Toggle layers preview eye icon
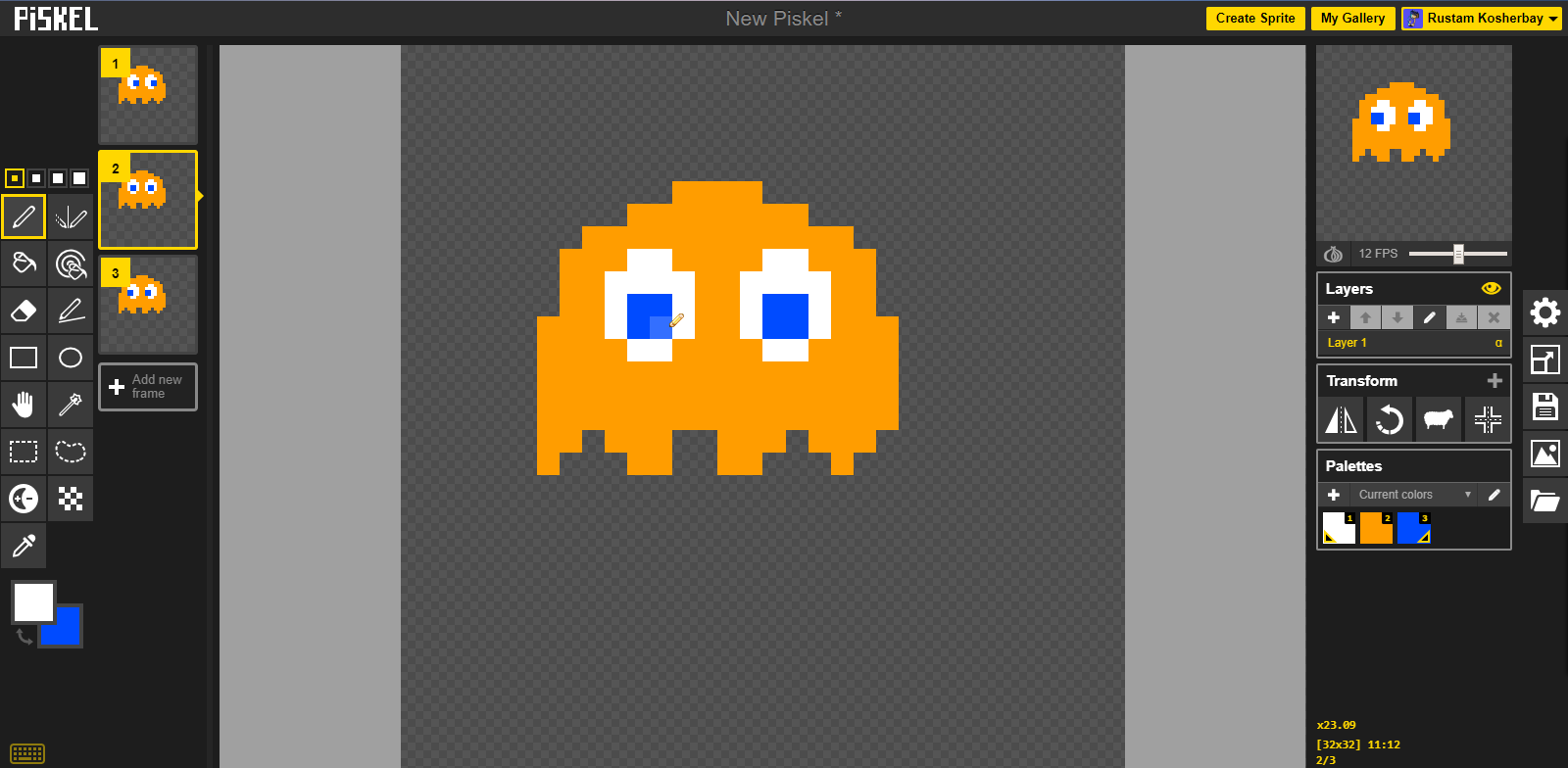 click(x=1491, y=288)
